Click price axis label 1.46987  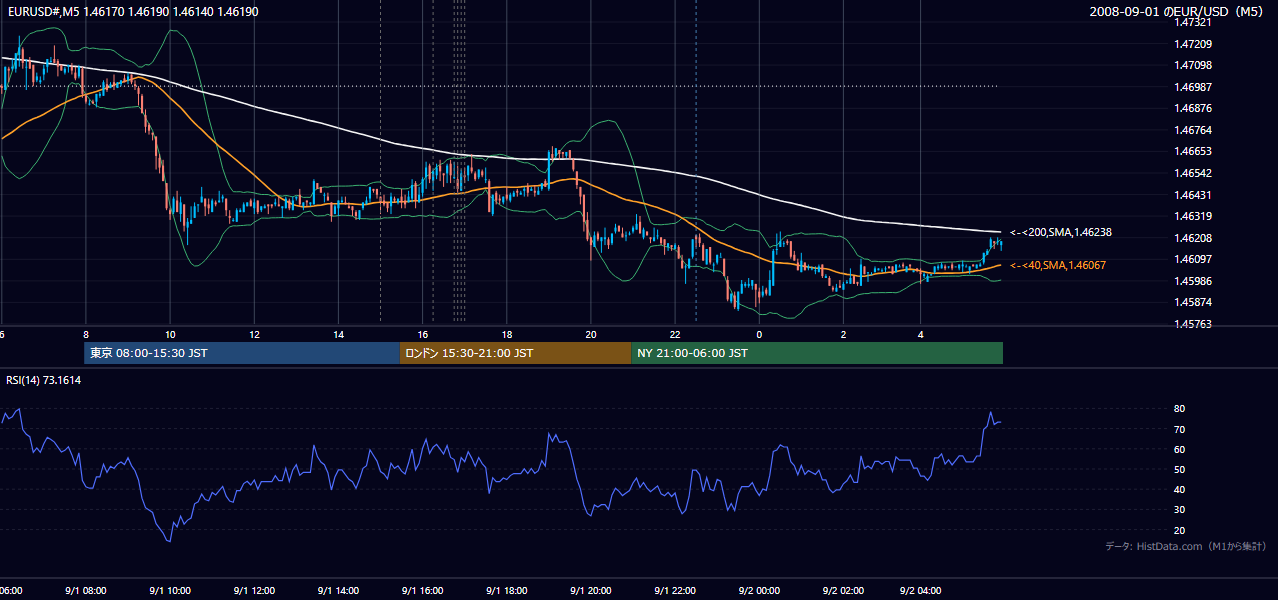[x=1194, y=87]
